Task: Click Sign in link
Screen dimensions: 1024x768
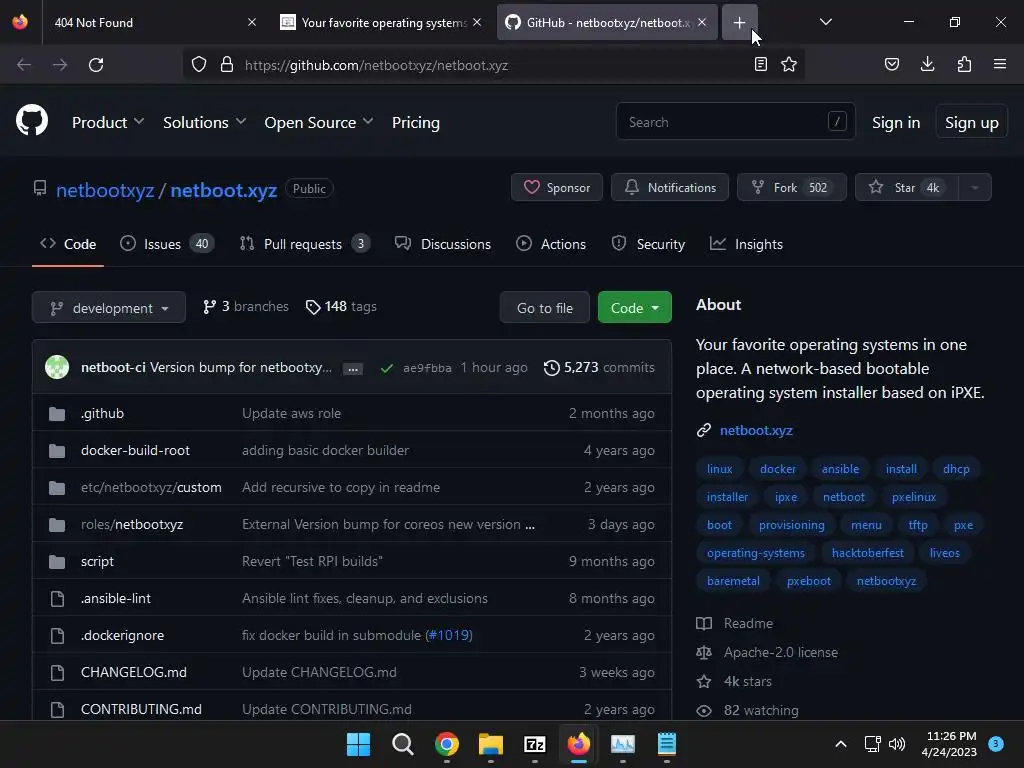Action: tap(895, 122)
